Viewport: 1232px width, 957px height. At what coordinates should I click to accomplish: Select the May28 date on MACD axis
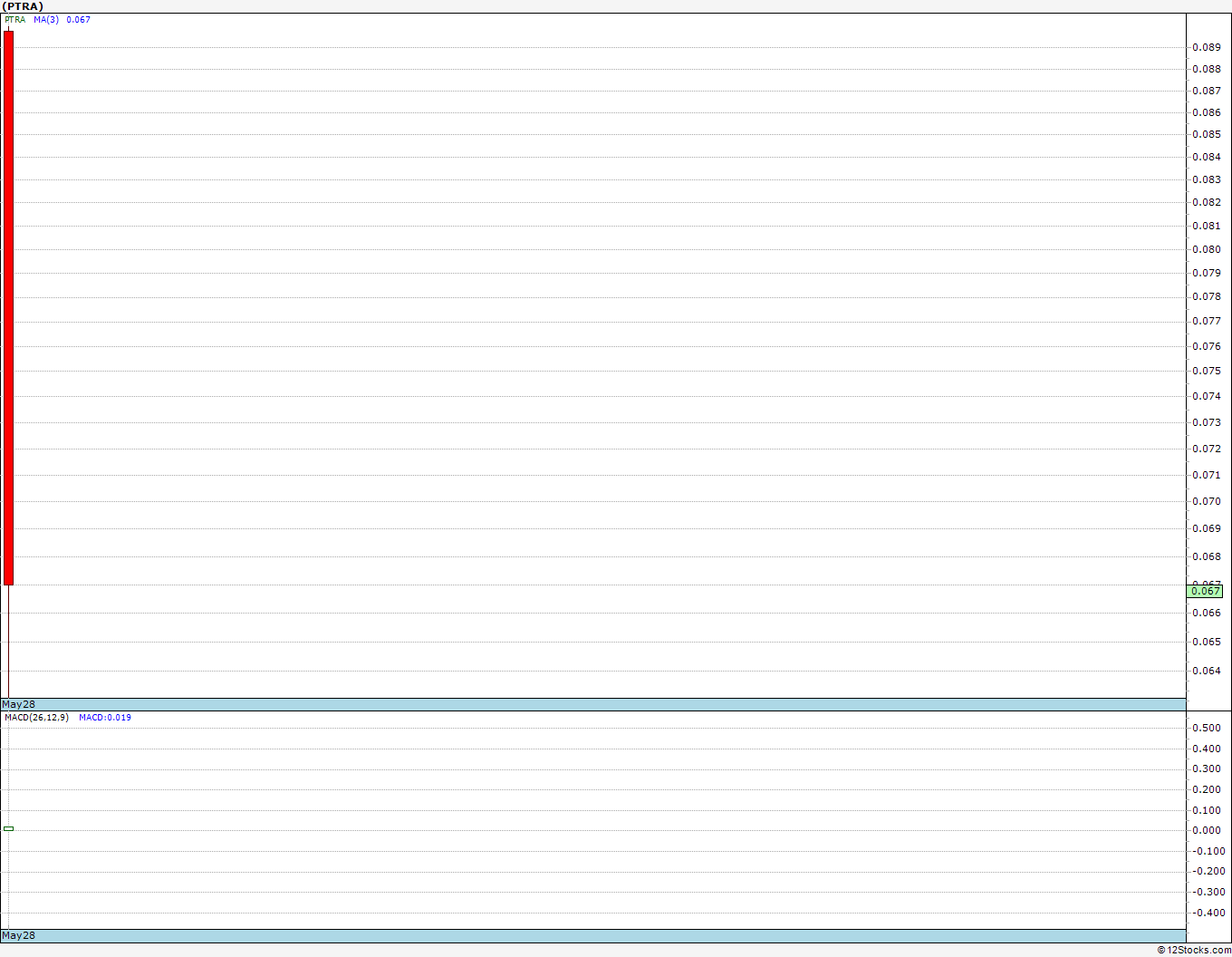tap(19, 935)
